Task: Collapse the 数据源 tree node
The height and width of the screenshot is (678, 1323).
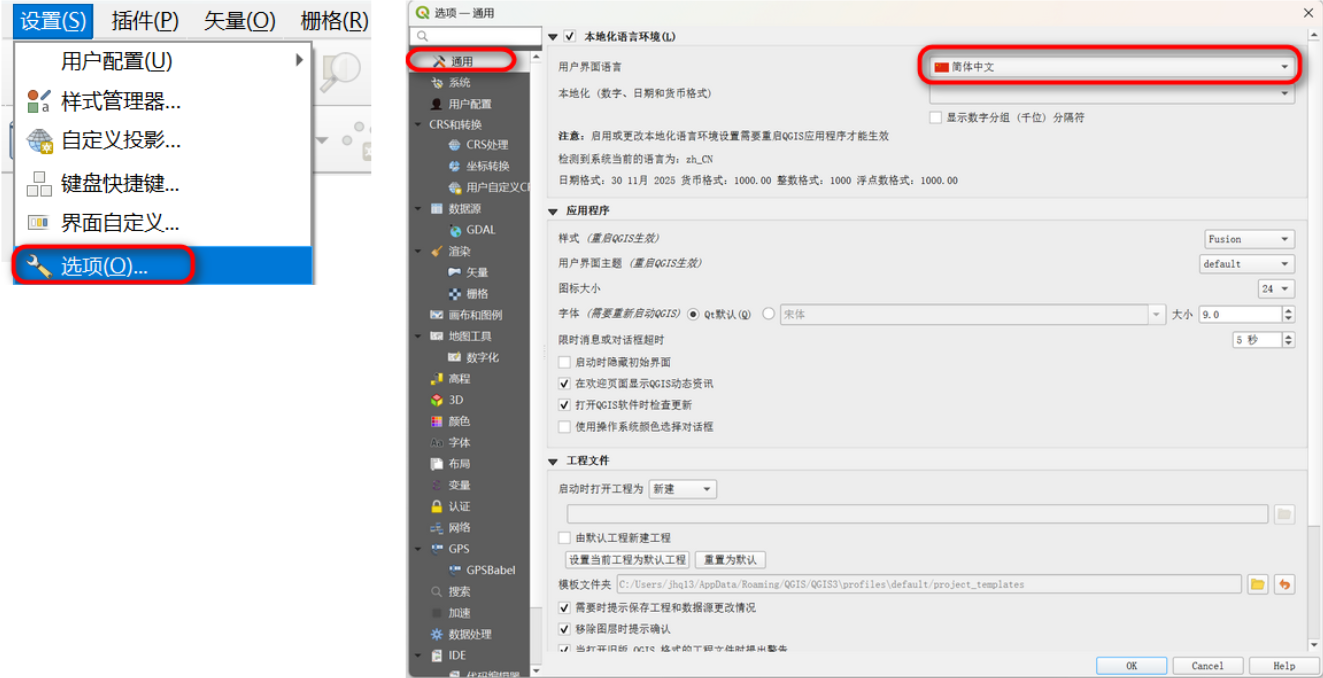Action: [419, 209]
